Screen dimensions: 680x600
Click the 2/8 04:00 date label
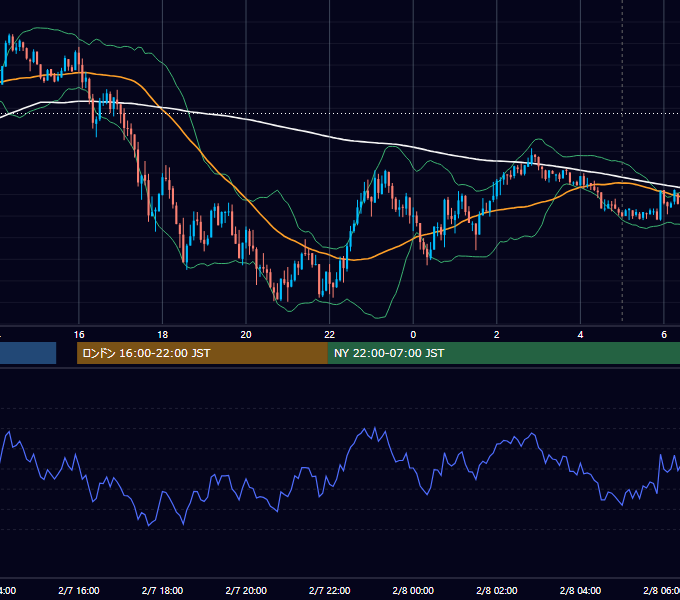[580, 590]
